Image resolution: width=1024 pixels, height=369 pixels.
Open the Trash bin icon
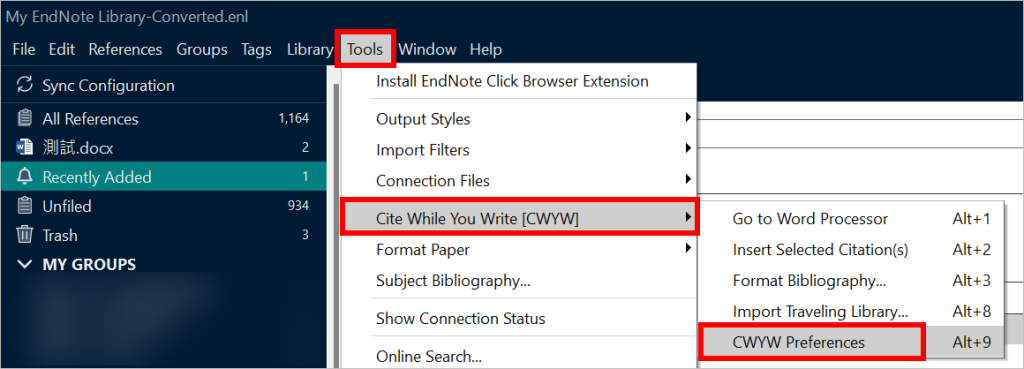point(24,234)
